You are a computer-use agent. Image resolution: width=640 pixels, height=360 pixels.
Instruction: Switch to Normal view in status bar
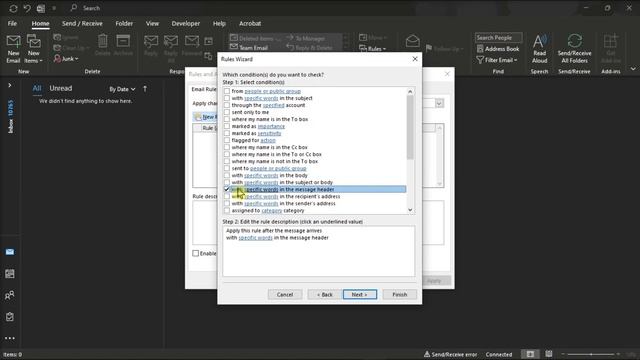click(x=530, y=354)
